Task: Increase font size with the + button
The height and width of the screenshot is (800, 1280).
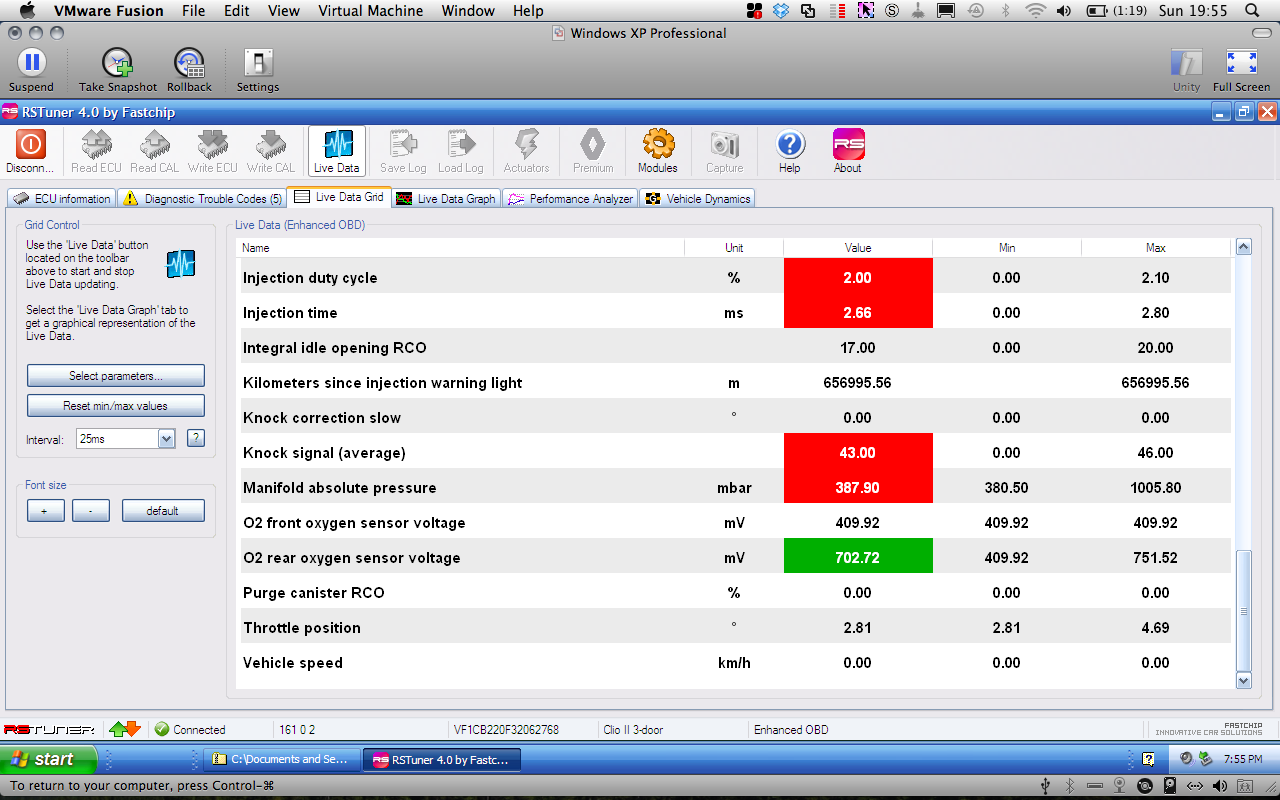Action: coord(45,511)
